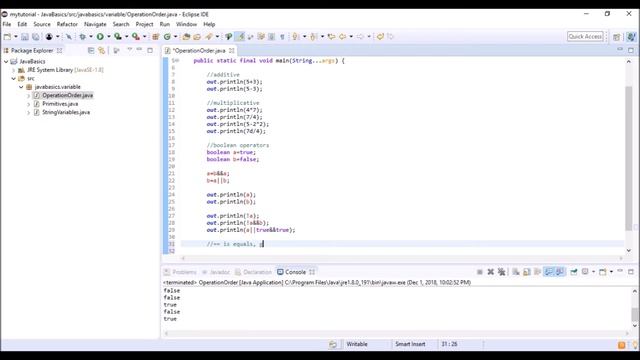Screen dimensions: 640x360
Task: Toggle Word Wrap in Console
Action: click(x=538, y=272)
